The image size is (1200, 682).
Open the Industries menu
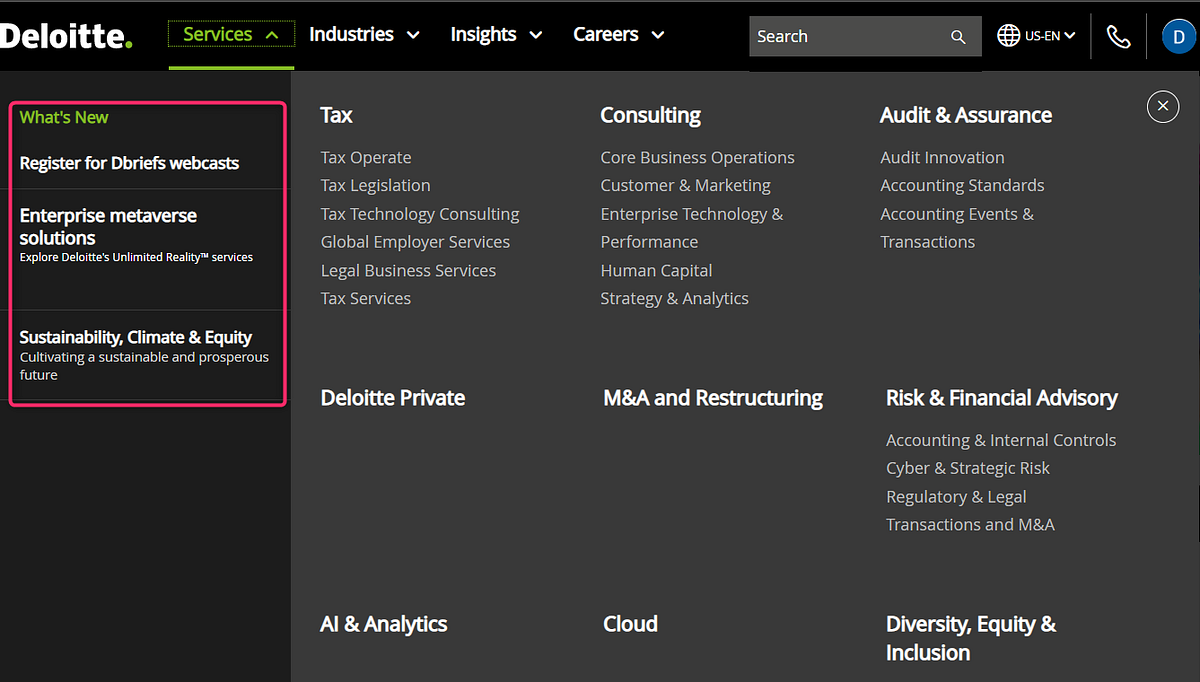364,35
